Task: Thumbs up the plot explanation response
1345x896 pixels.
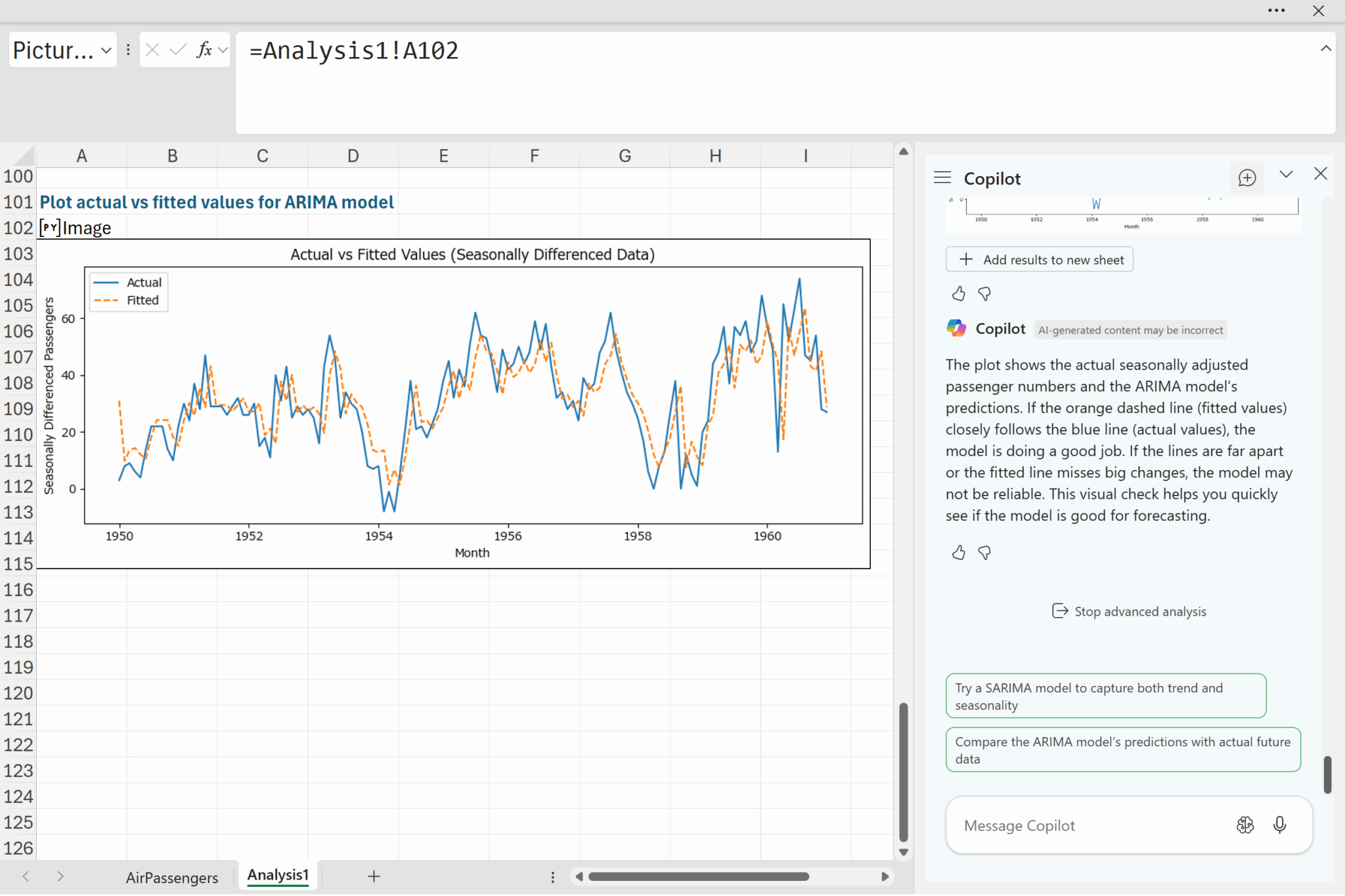Action: point(958,553)
